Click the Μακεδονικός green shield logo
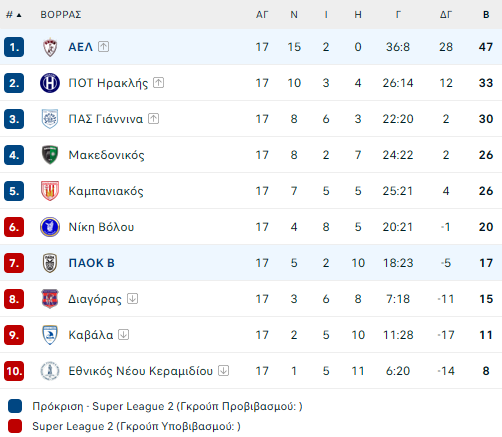Image resolution: width=502 pixels, height=437 pixels. [50, 155]
